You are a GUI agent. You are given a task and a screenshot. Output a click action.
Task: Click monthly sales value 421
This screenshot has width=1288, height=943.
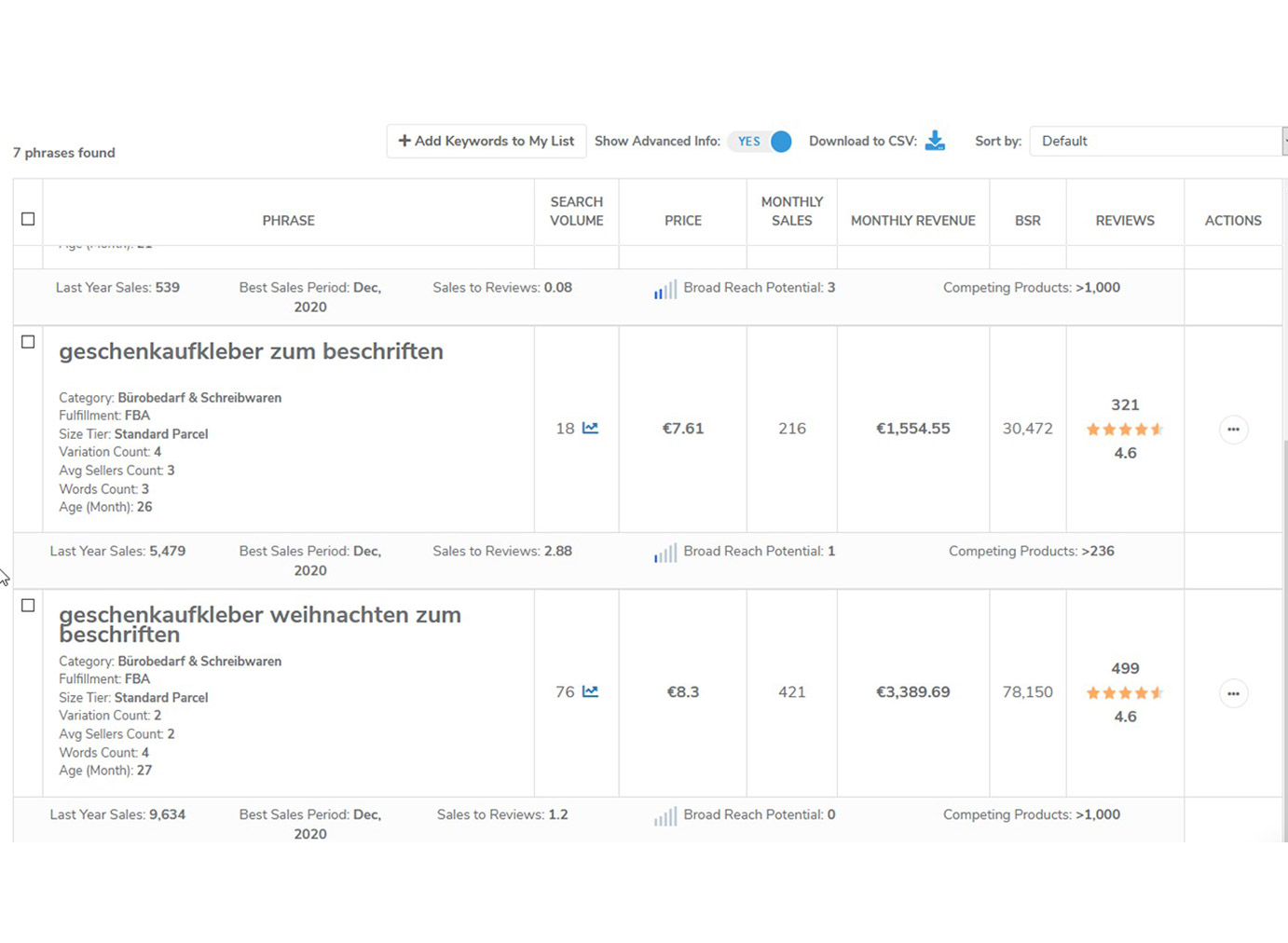tap(792, 692)
